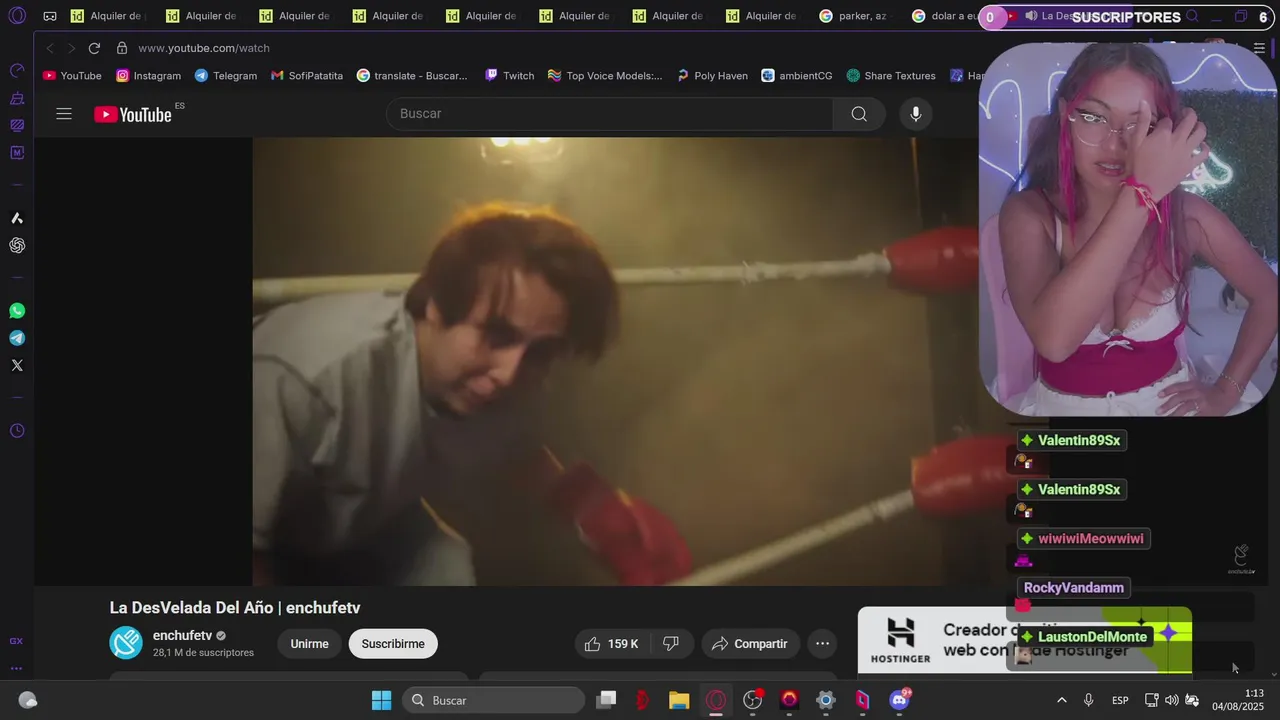
Task: Open Aria AI assistant in sidebar
Action: (x=17, y=218)
